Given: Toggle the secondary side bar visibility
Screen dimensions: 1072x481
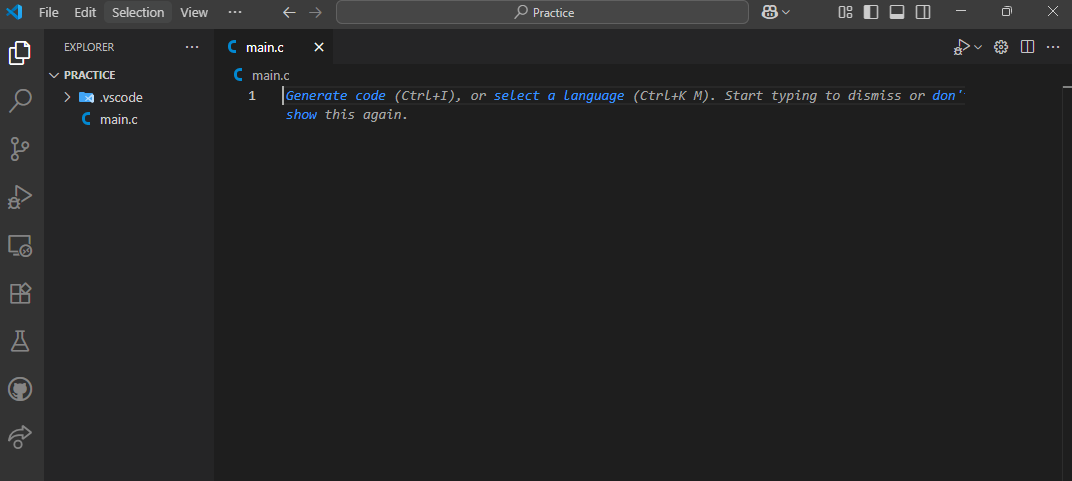Looking at the screenshot, I should pos(923,12).
